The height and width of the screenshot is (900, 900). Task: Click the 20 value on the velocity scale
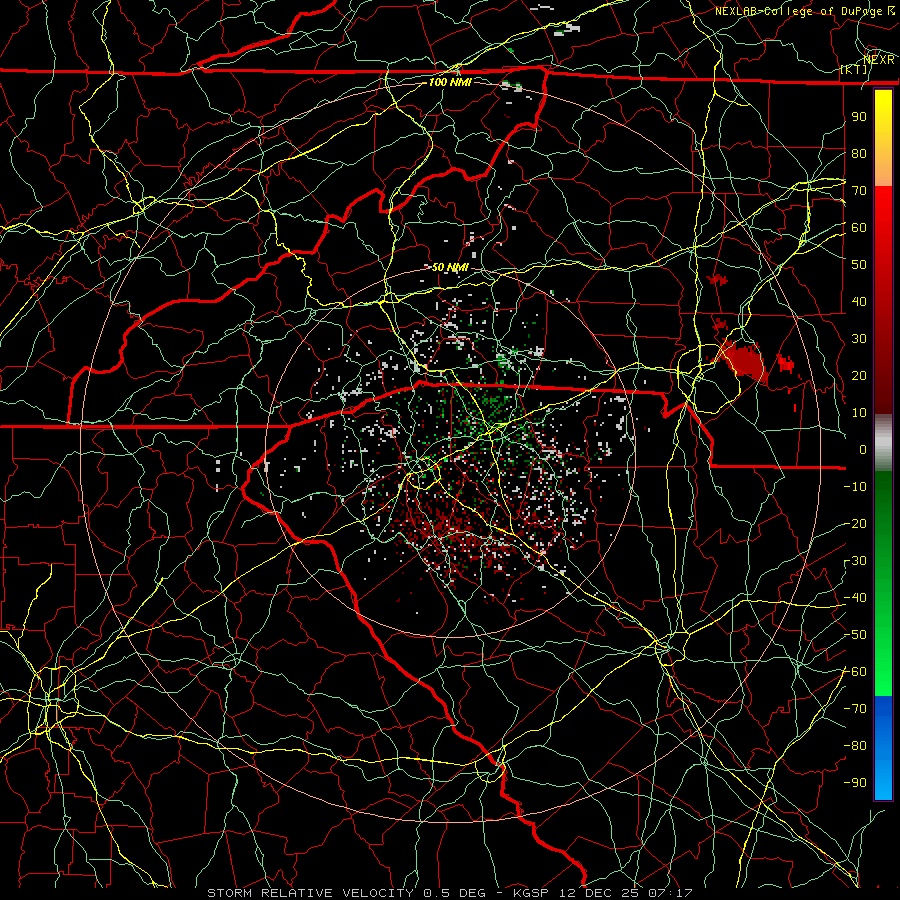(x=859, y=376)
